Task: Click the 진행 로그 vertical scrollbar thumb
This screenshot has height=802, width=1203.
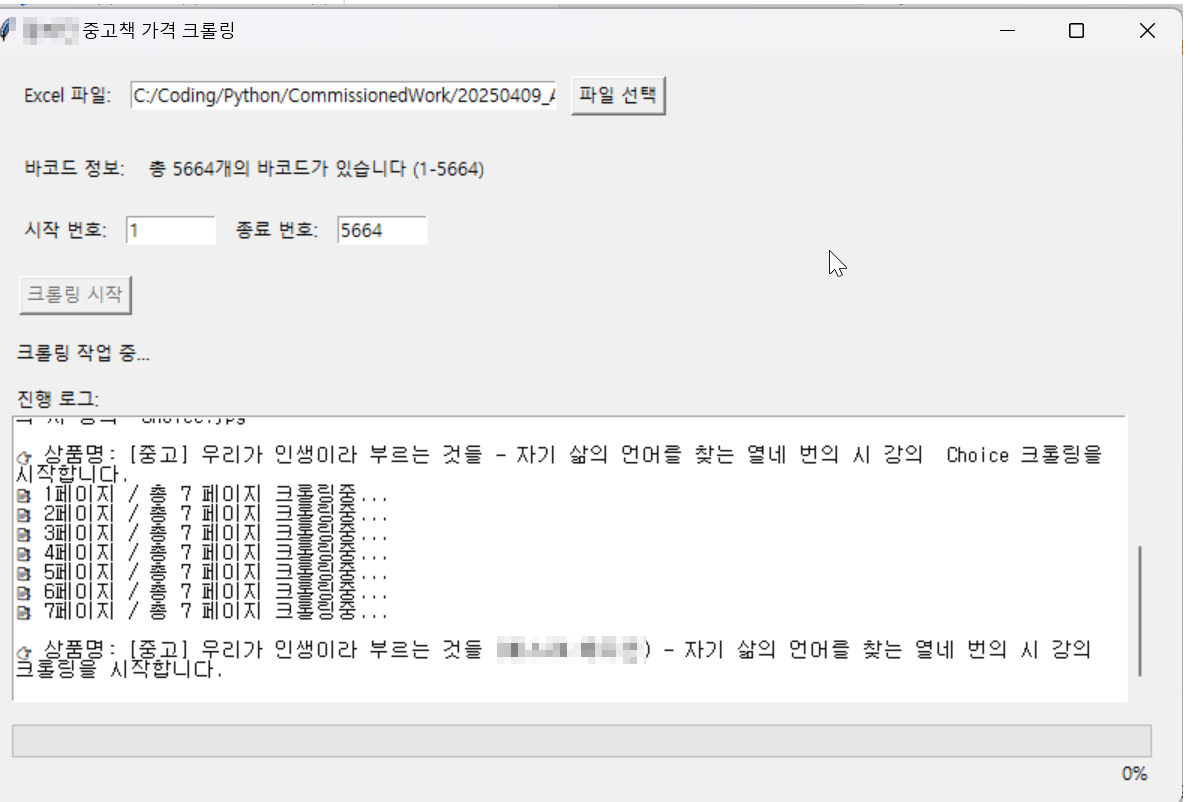Action: 1139,610
